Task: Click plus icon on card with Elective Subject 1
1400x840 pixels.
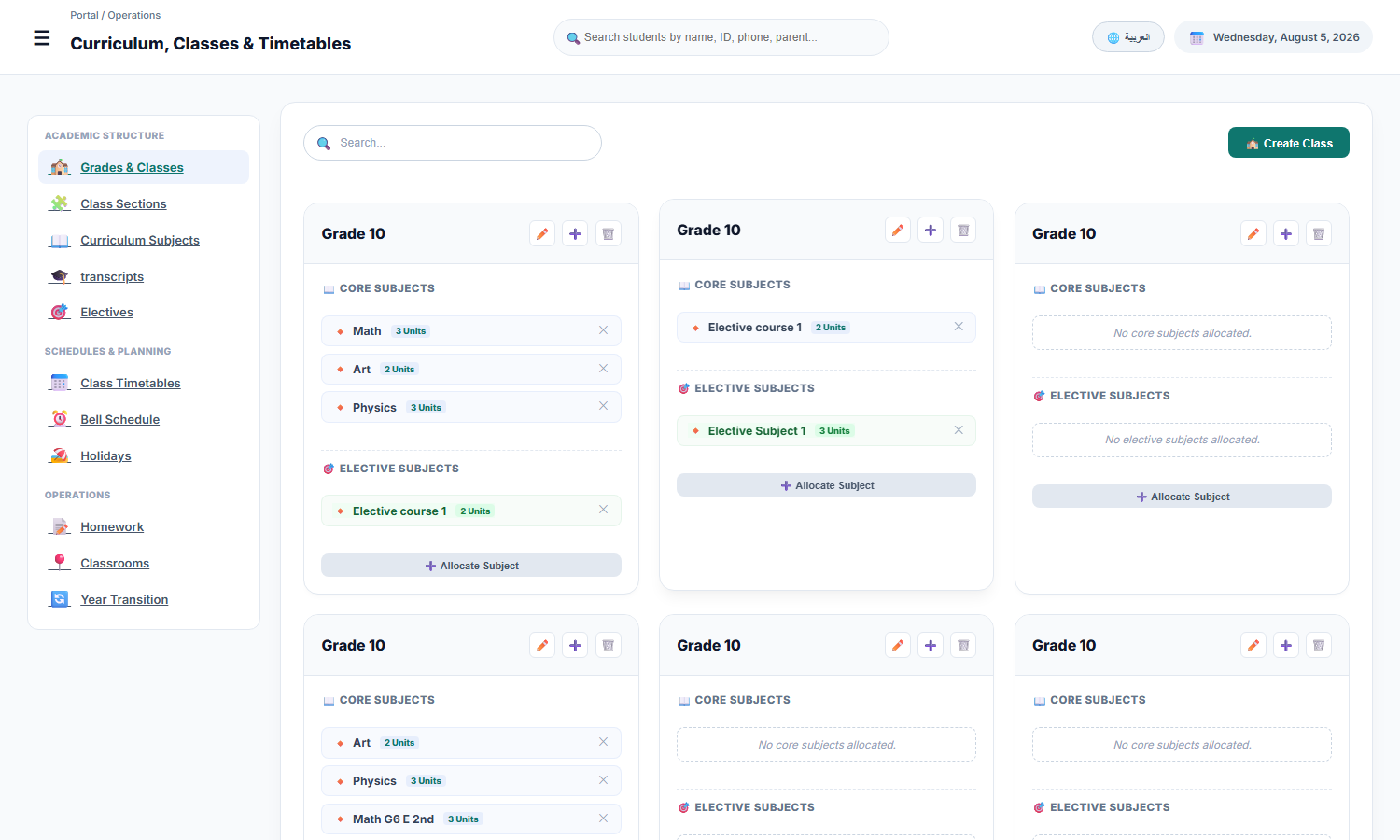Action: (931, 230)
